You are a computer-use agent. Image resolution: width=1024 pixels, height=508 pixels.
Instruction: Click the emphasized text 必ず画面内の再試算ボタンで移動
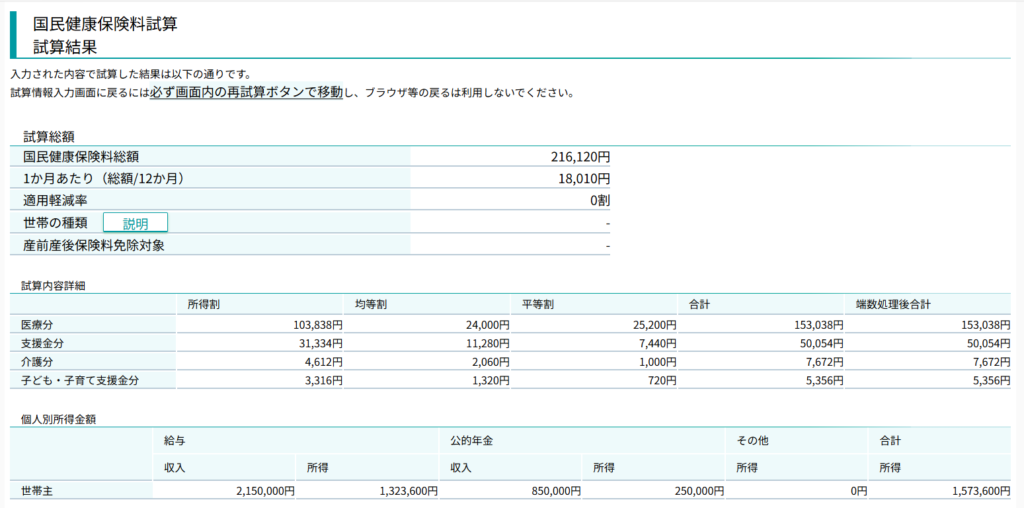246,92
